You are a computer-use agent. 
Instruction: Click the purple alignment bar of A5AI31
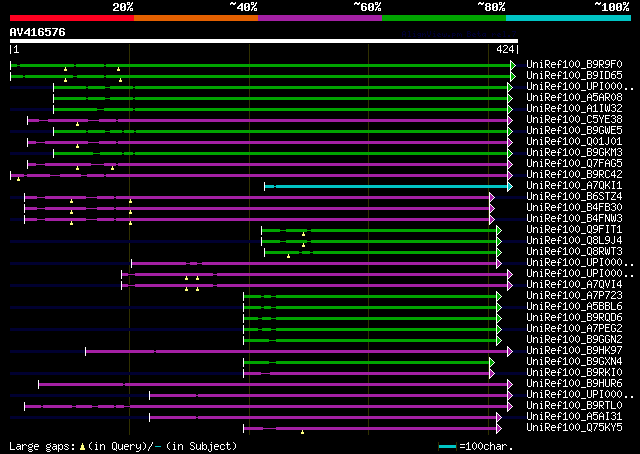click(x=323, y=417)
